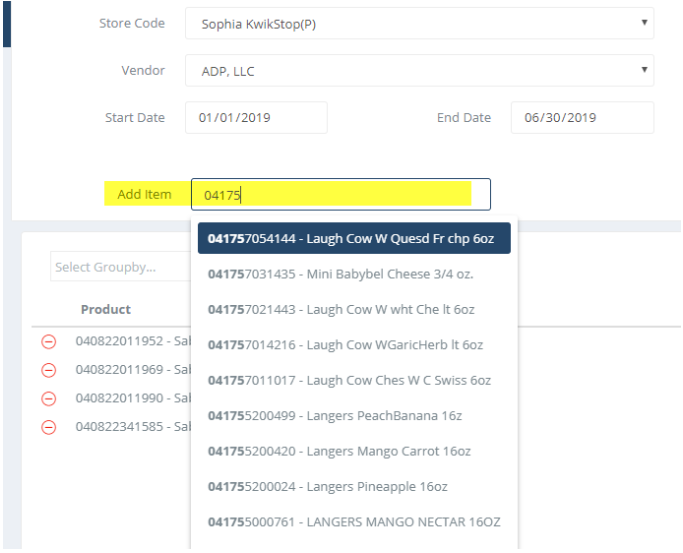Screen dimensions: 683x553
Task: Click the Store Code label
Action: (x=132, y=23)
